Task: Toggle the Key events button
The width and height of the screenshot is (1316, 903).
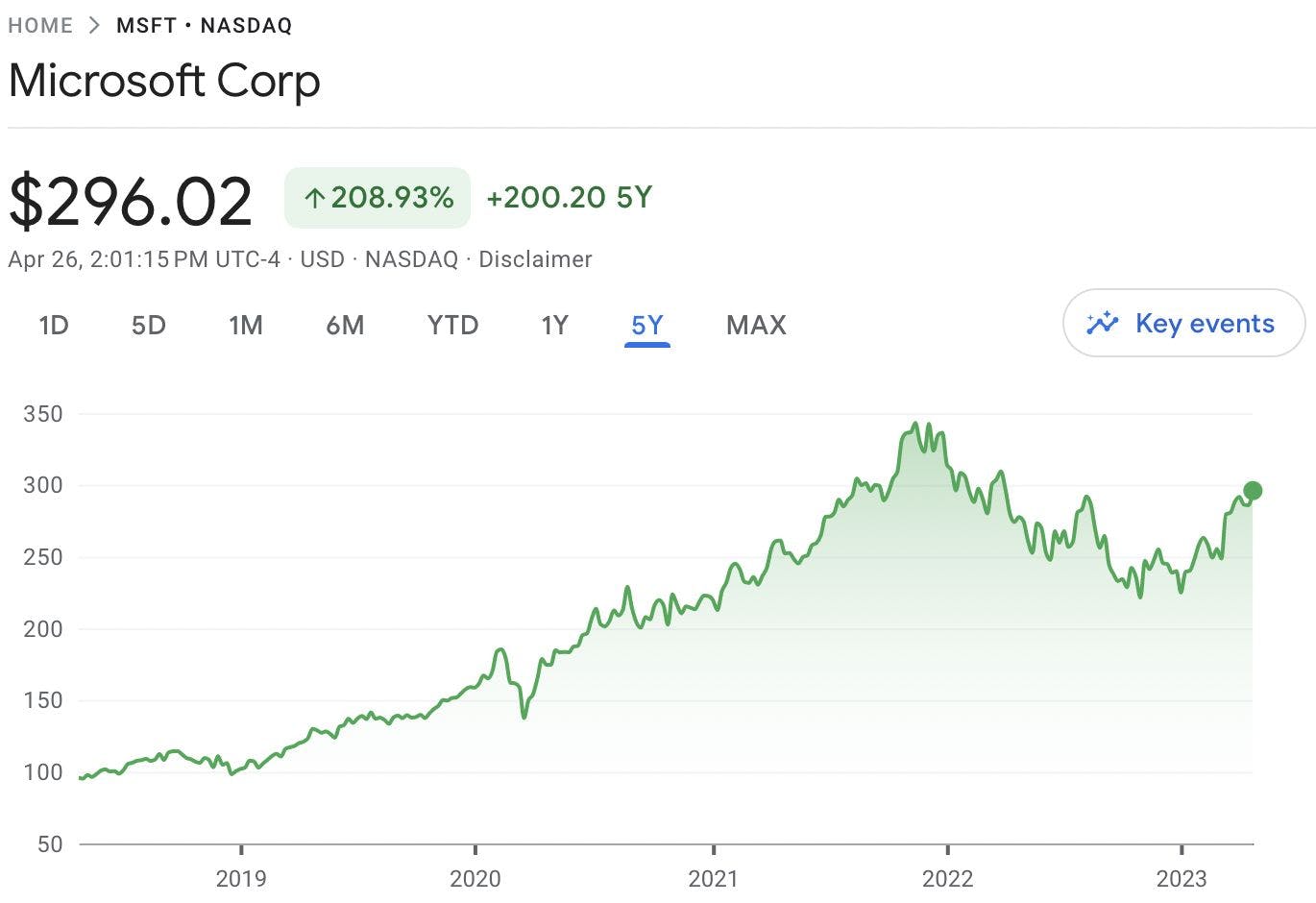Action: tap(1183, 323)
